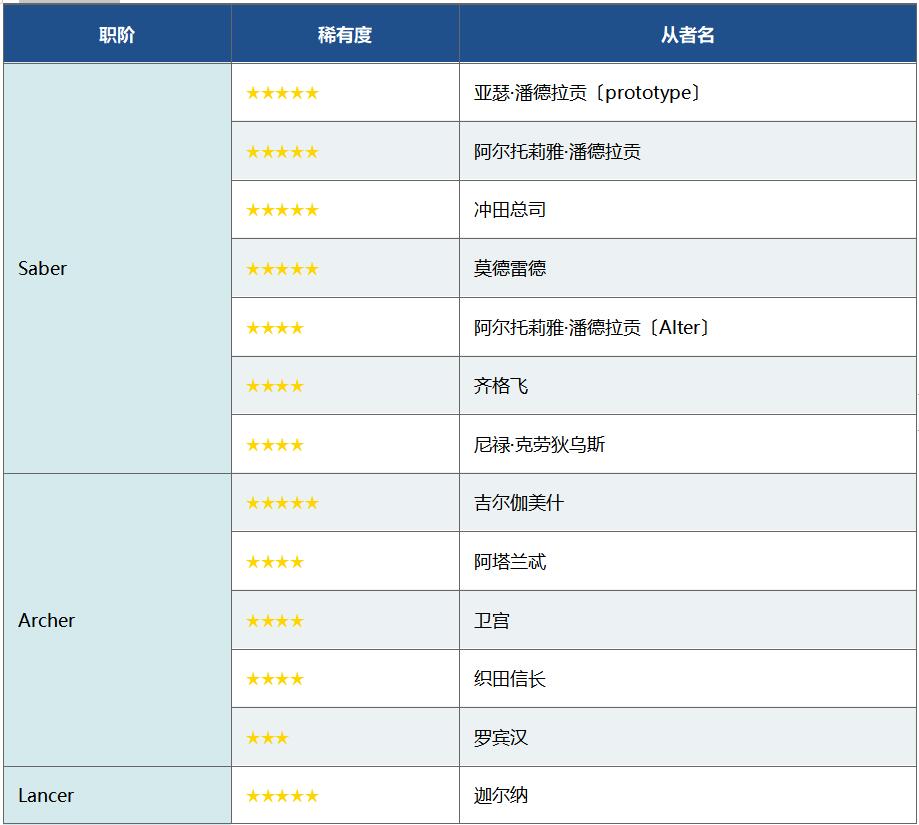The width and height of the screenshot is (919, 825).
Task: Click the 从者名 column header
Action: (687, 35)
